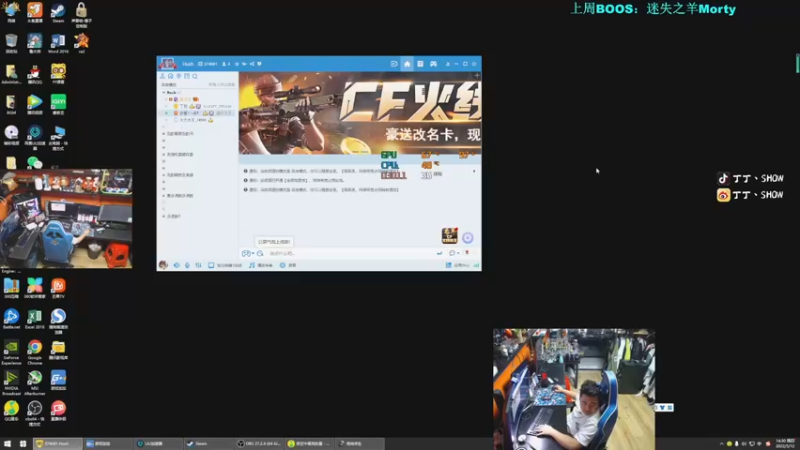Open the YY raccoon desktop shortcut

(58, 74)
